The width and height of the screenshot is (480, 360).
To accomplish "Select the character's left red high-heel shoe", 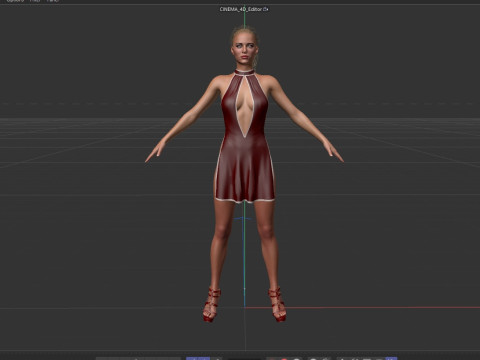I will tap(277, 305).
